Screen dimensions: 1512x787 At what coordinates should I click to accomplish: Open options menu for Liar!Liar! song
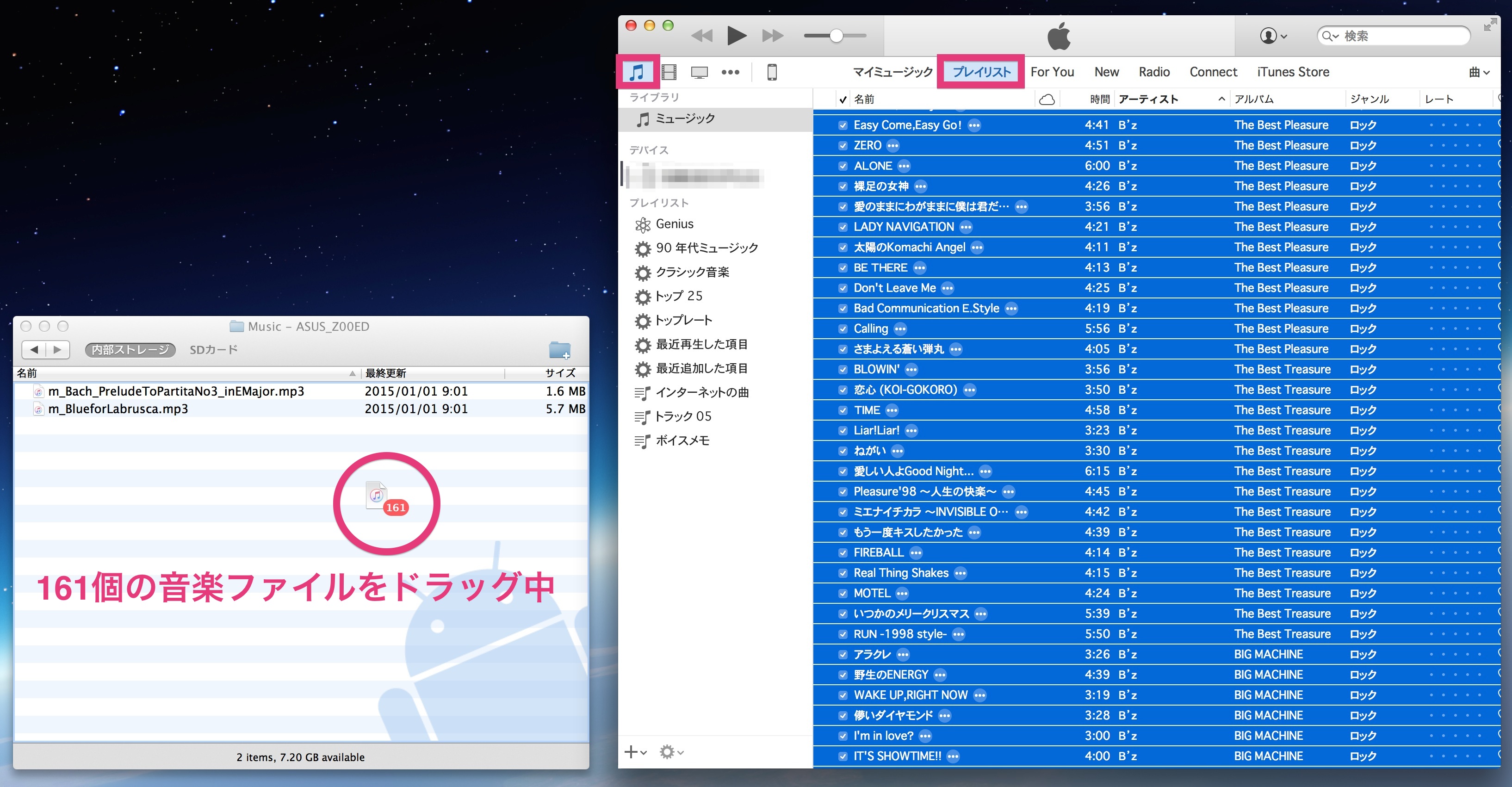coord(911,431)
